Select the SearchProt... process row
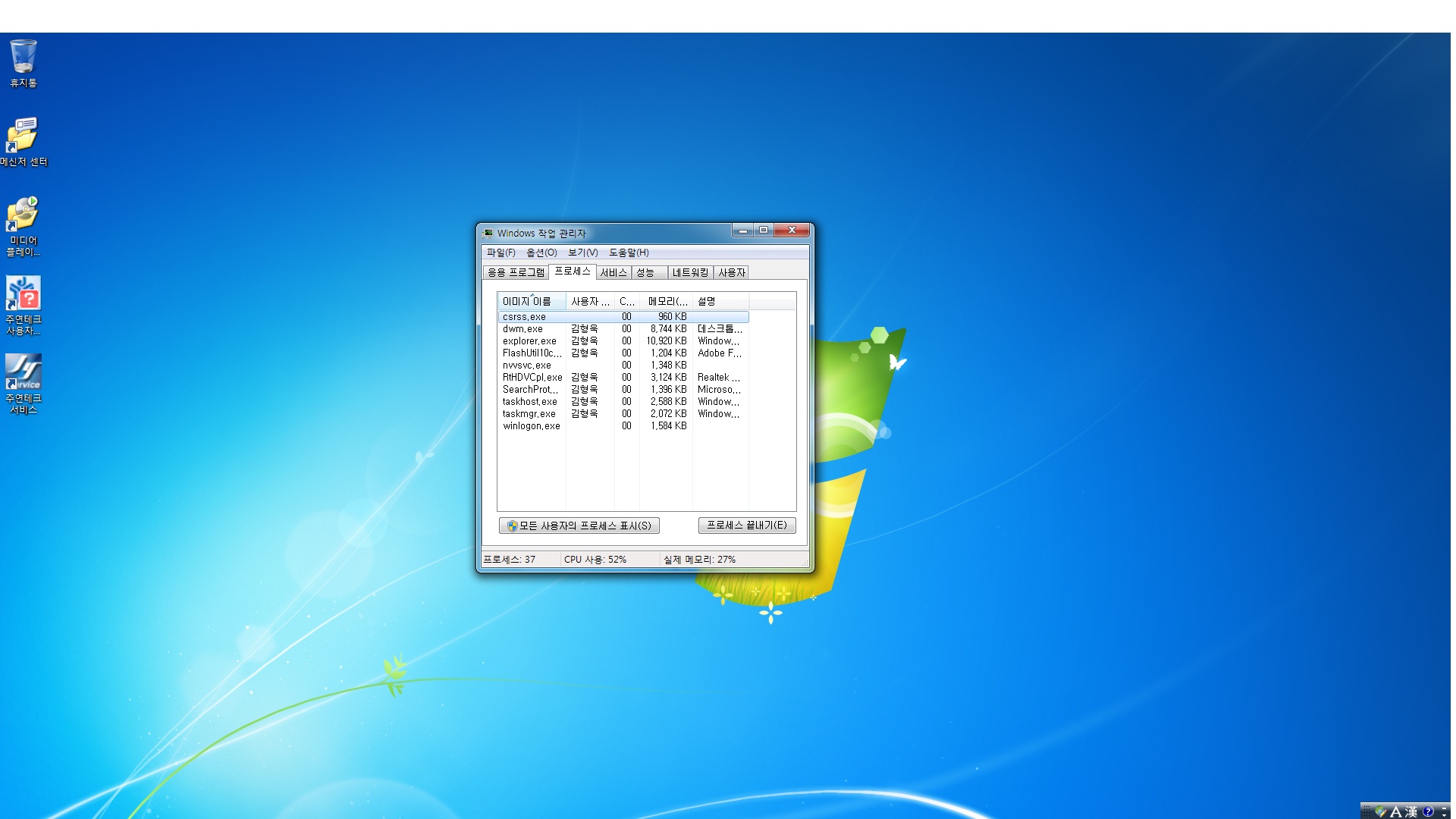This screenshot has width=1456, height=819. click(623, 390)
